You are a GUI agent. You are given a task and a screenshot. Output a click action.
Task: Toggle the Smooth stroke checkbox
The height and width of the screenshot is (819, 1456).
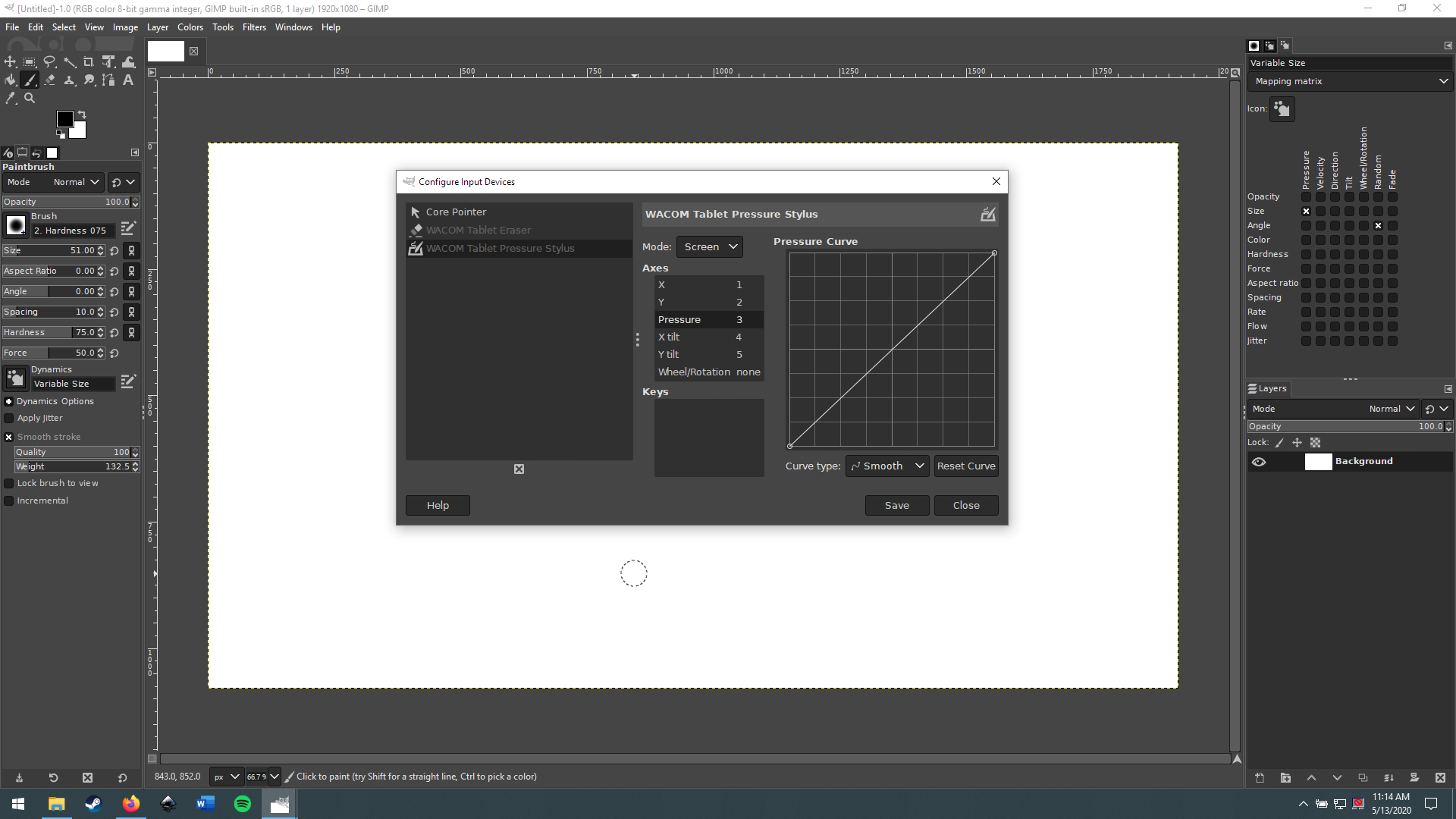coord(9,438)
